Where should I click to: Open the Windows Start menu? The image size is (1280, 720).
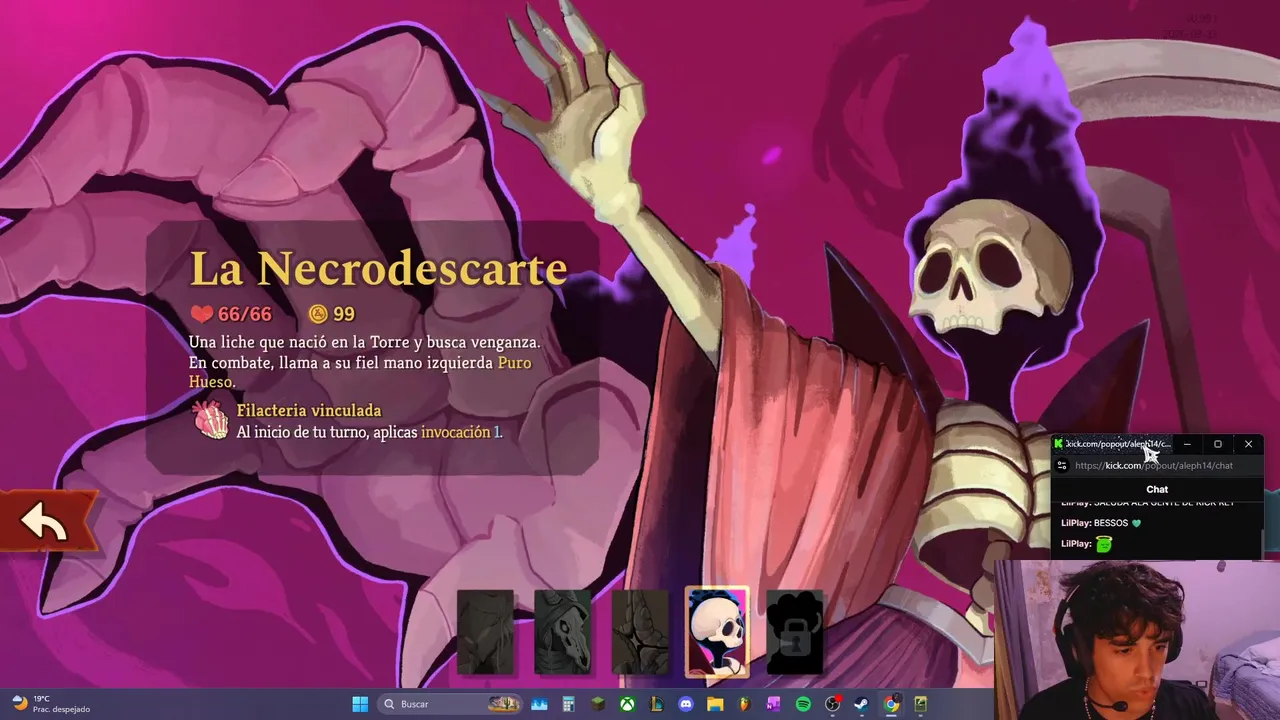pos(360,704)
